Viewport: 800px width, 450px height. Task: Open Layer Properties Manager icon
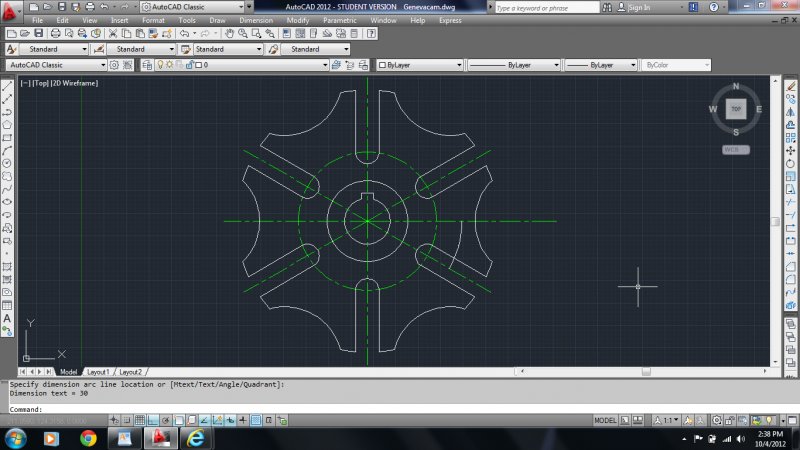147,65
